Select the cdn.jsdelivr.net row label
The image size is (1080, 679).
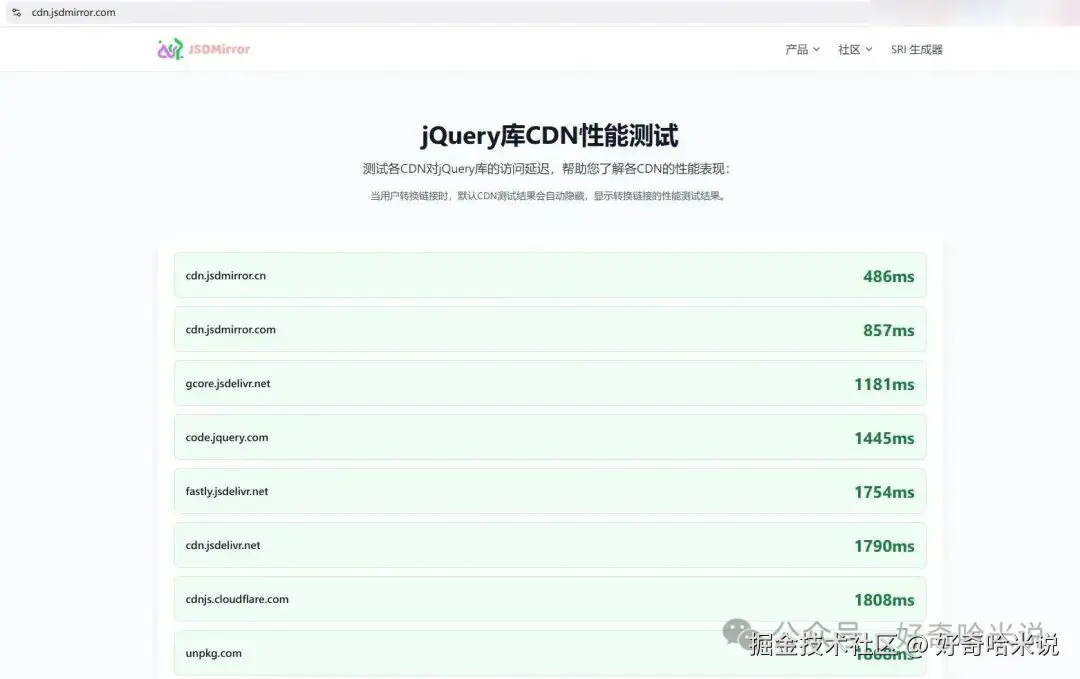[x=222, y=545]
